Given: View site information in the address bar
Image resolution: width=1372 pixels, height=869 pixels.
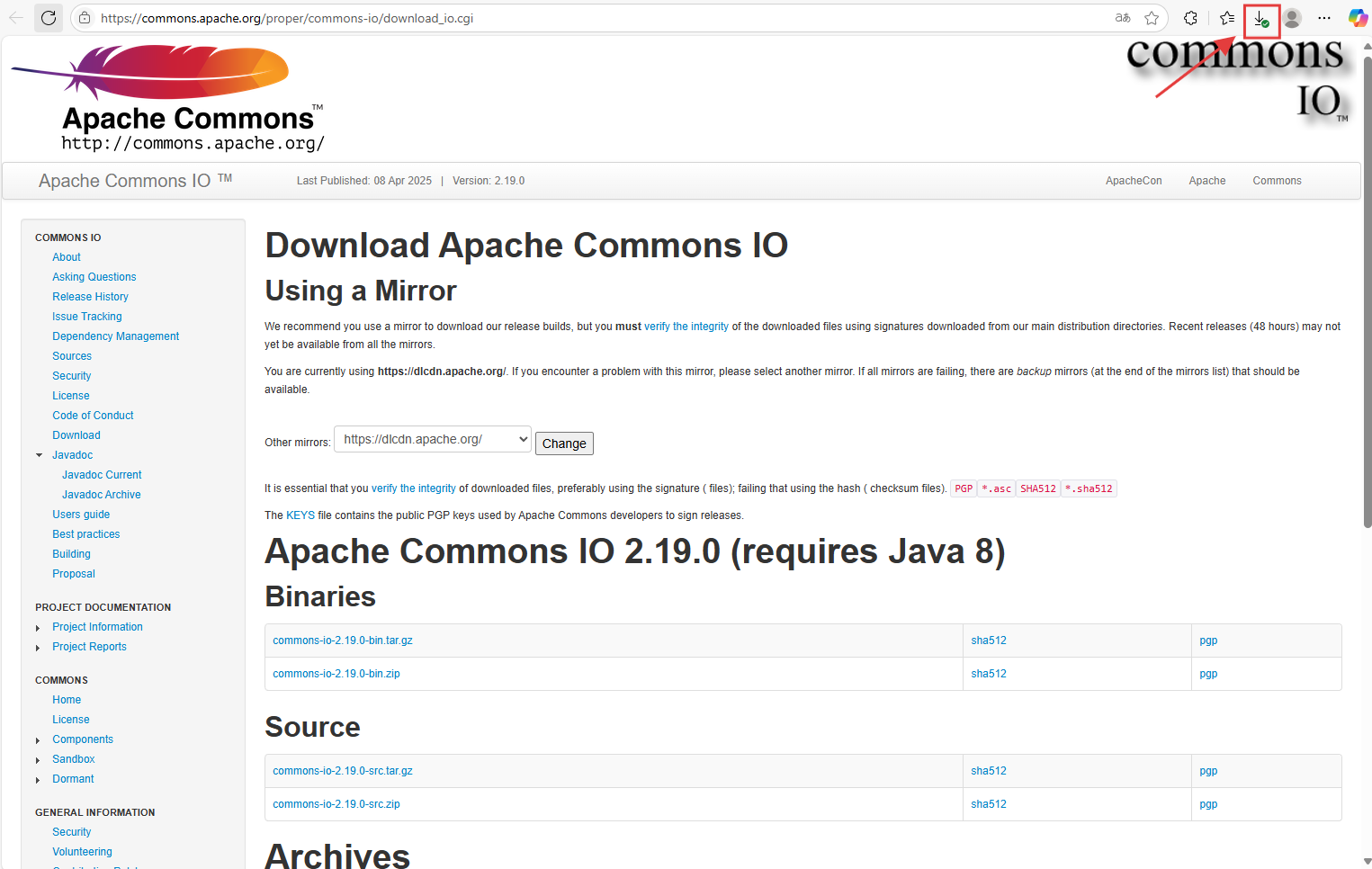Looking at the screenshot, I should tap(84, 17).
